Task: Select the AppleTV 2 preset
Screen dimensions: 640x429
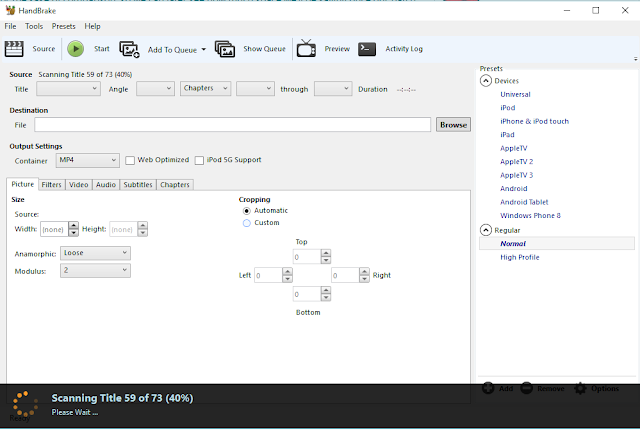Action: pyautogui.click(x=516, y=162)
